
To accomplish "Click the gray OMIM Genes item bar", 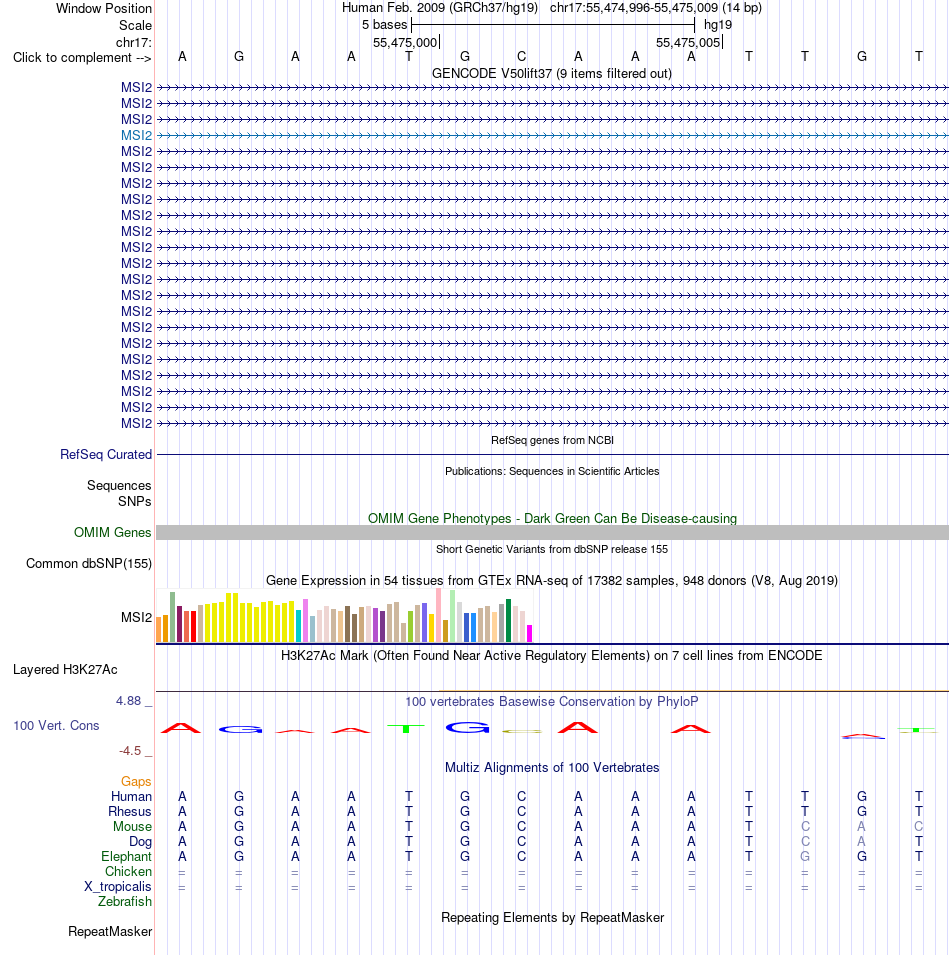I will coord(552,532).
